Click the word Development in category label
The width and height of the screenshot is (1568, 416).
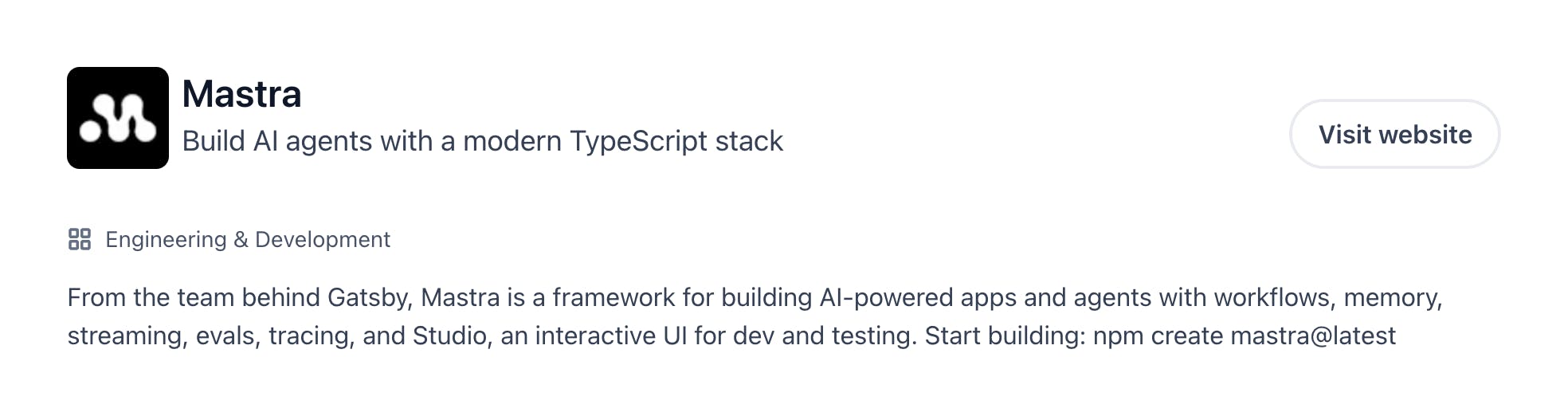pyautogui.click(x=323, y=239)
